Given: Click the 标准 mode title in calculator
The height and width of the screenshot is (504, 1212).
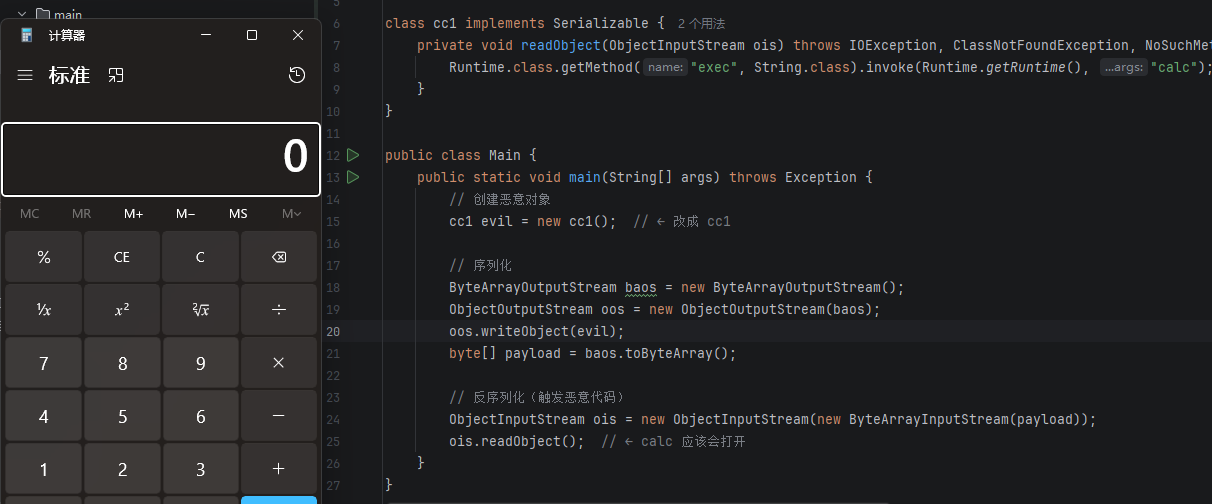Looking at the screenshot, I should click(69, 75).
